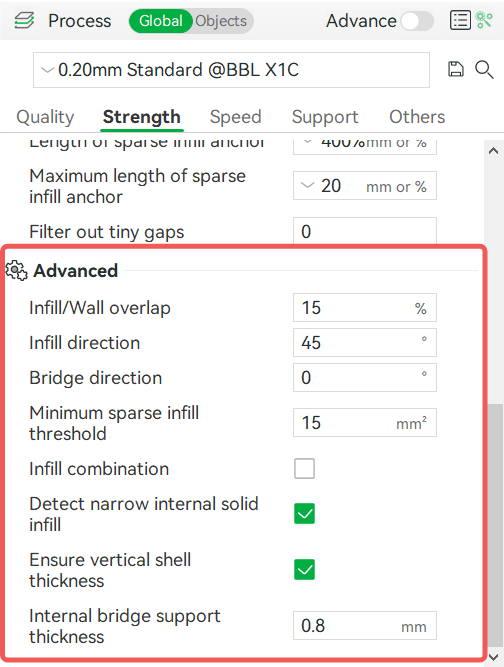Click the Advanced section gear icon
This screenshot has width=504, height=667.
(16, 271)
